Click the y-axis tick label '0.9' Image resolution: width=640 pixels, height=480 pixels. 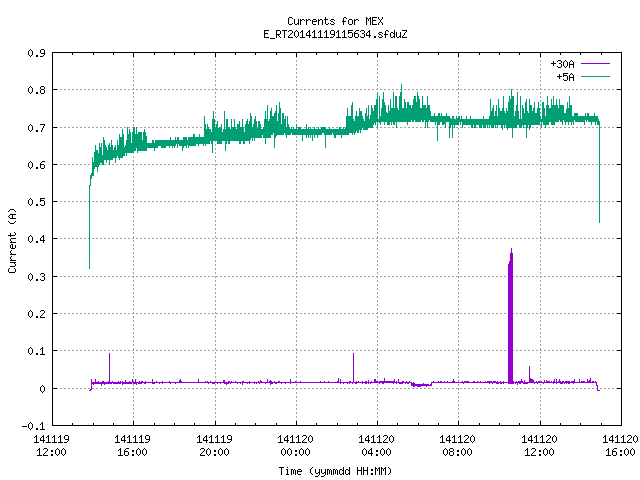click(x=36, y=53)
